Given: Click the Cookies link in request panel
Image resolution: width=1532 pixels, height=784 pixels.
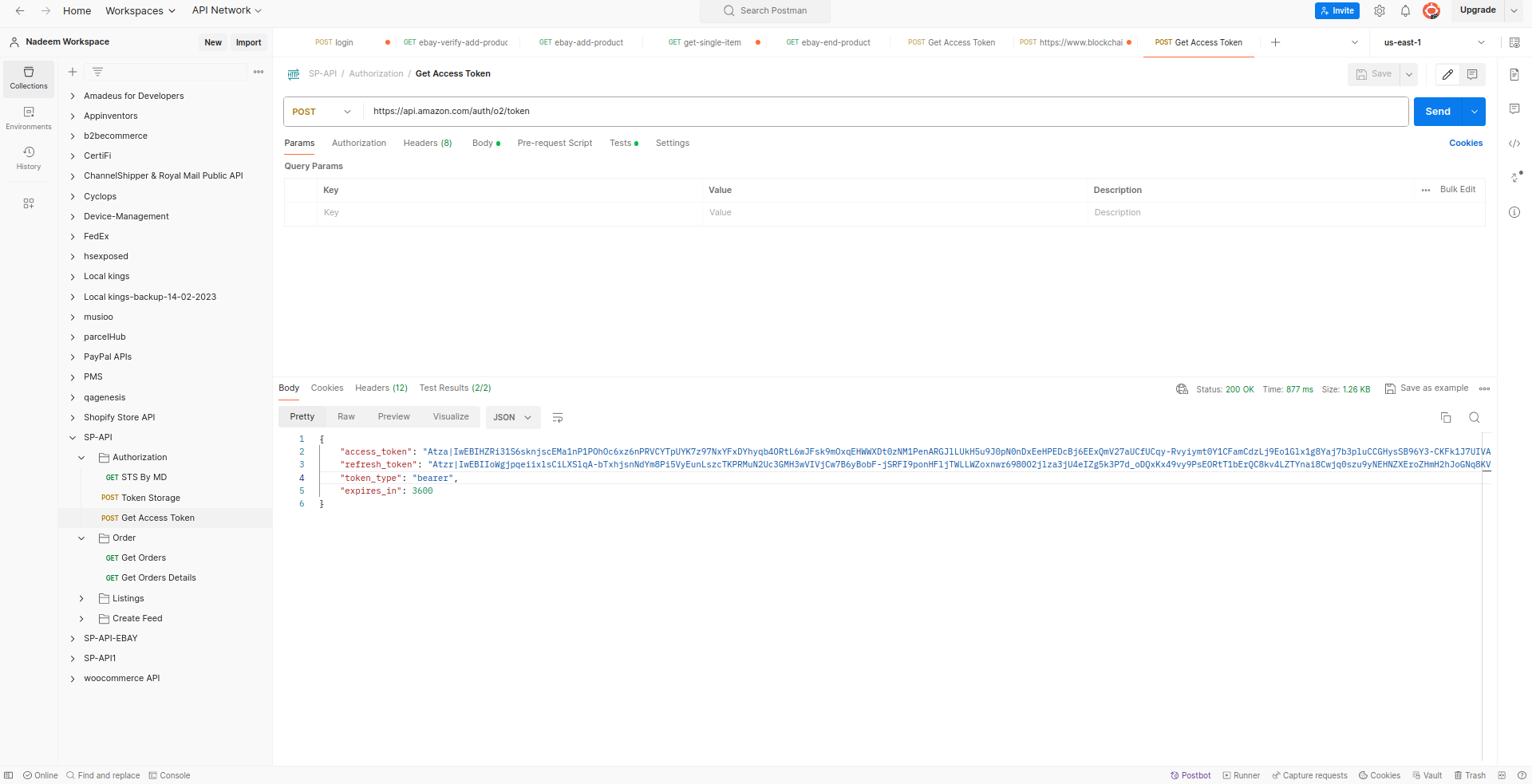Looking at the screenshot, I should coord(1465,143).
